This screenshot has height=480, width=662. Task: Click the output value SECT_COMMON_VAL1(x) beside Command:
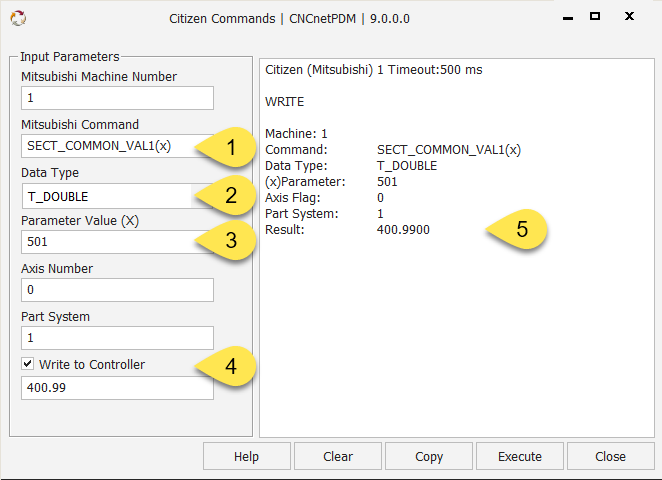click(449, 150)
